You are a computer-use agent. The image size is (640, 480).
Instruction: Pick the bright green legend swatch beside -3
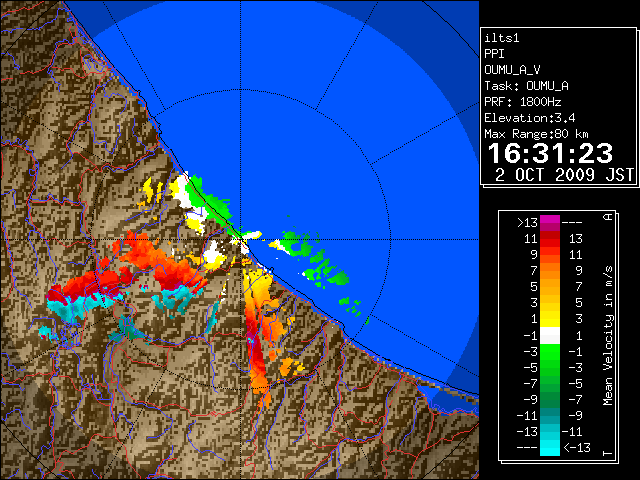tap(550, 351)
